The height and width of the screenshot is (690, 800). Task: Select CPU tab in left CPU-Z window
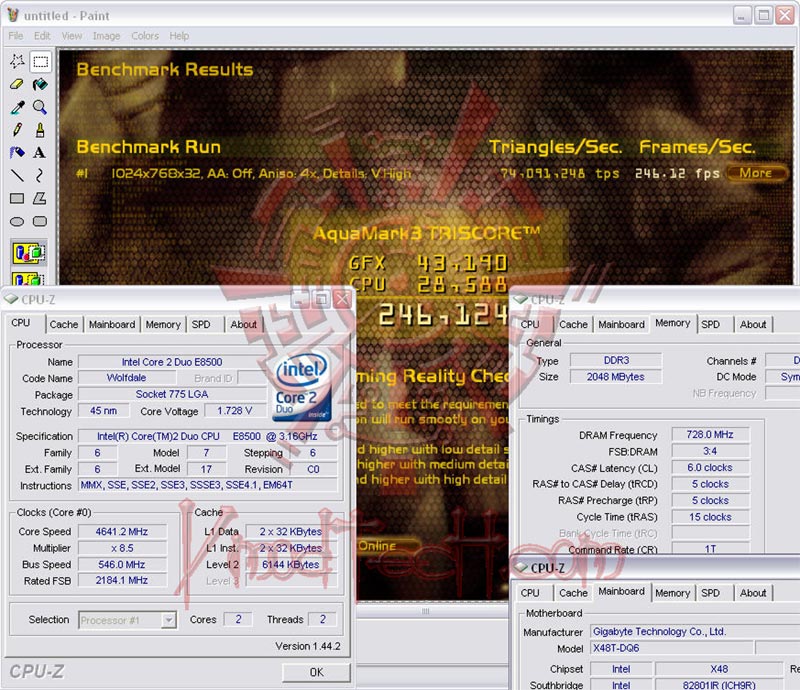pos(21,323)
